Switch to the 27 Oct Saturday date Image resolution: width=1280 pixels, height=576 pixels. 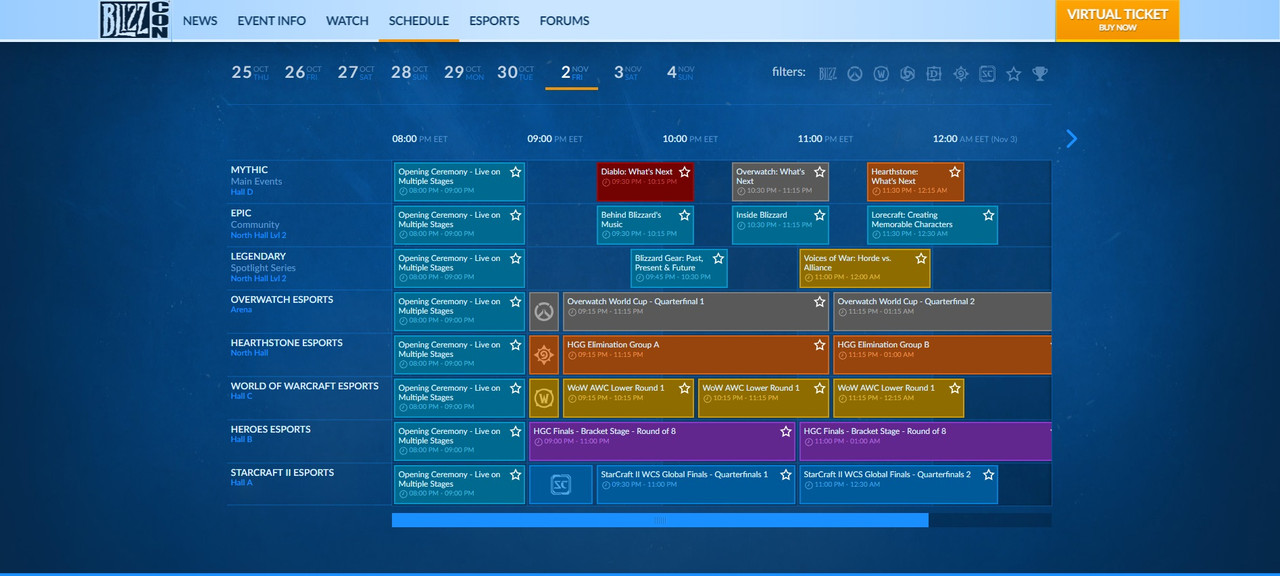(356, 72)
